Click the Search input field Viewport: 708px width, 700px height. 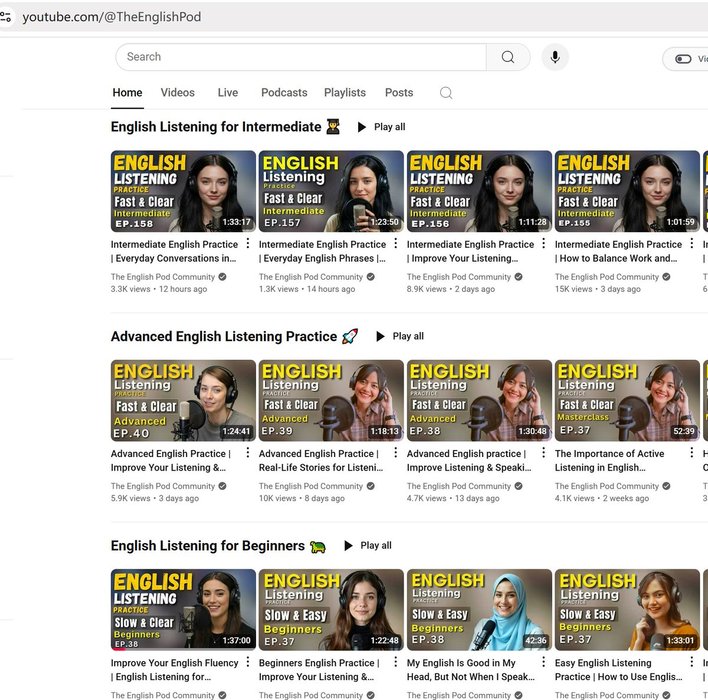(300, 57)
